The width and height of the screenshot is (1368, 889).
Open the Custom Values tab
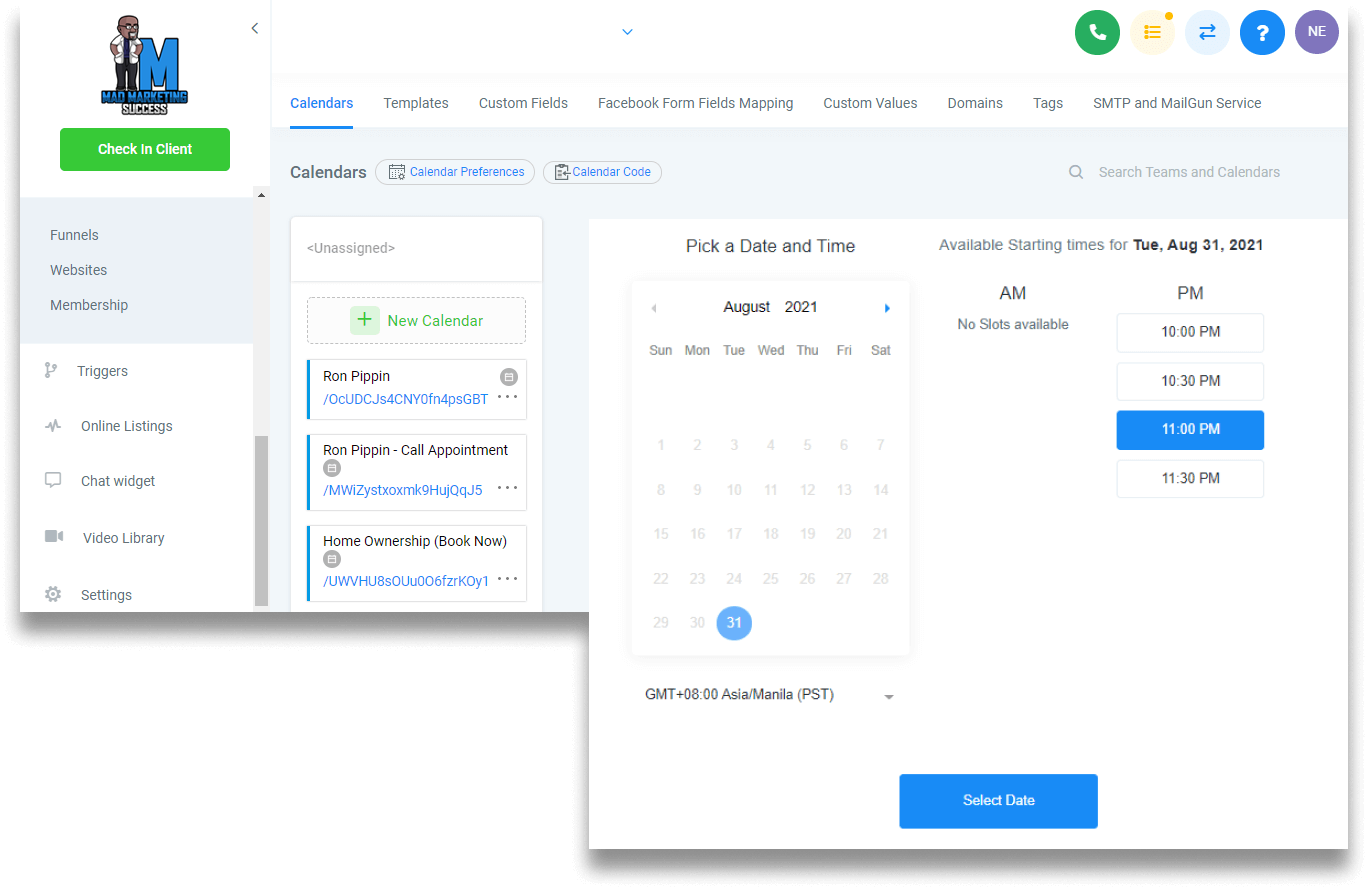[870, 103]
